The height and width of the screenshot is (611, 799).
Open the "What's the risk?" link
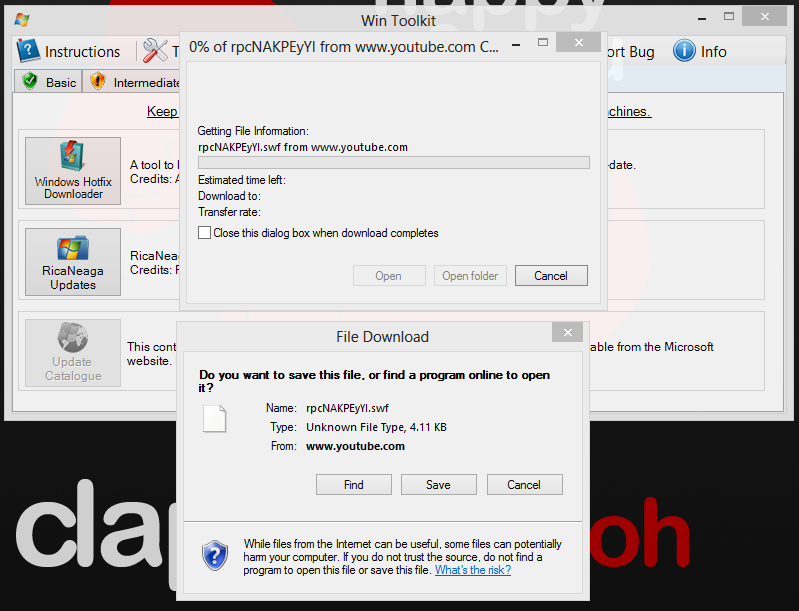pyautogui.click(x=472, y=570)
